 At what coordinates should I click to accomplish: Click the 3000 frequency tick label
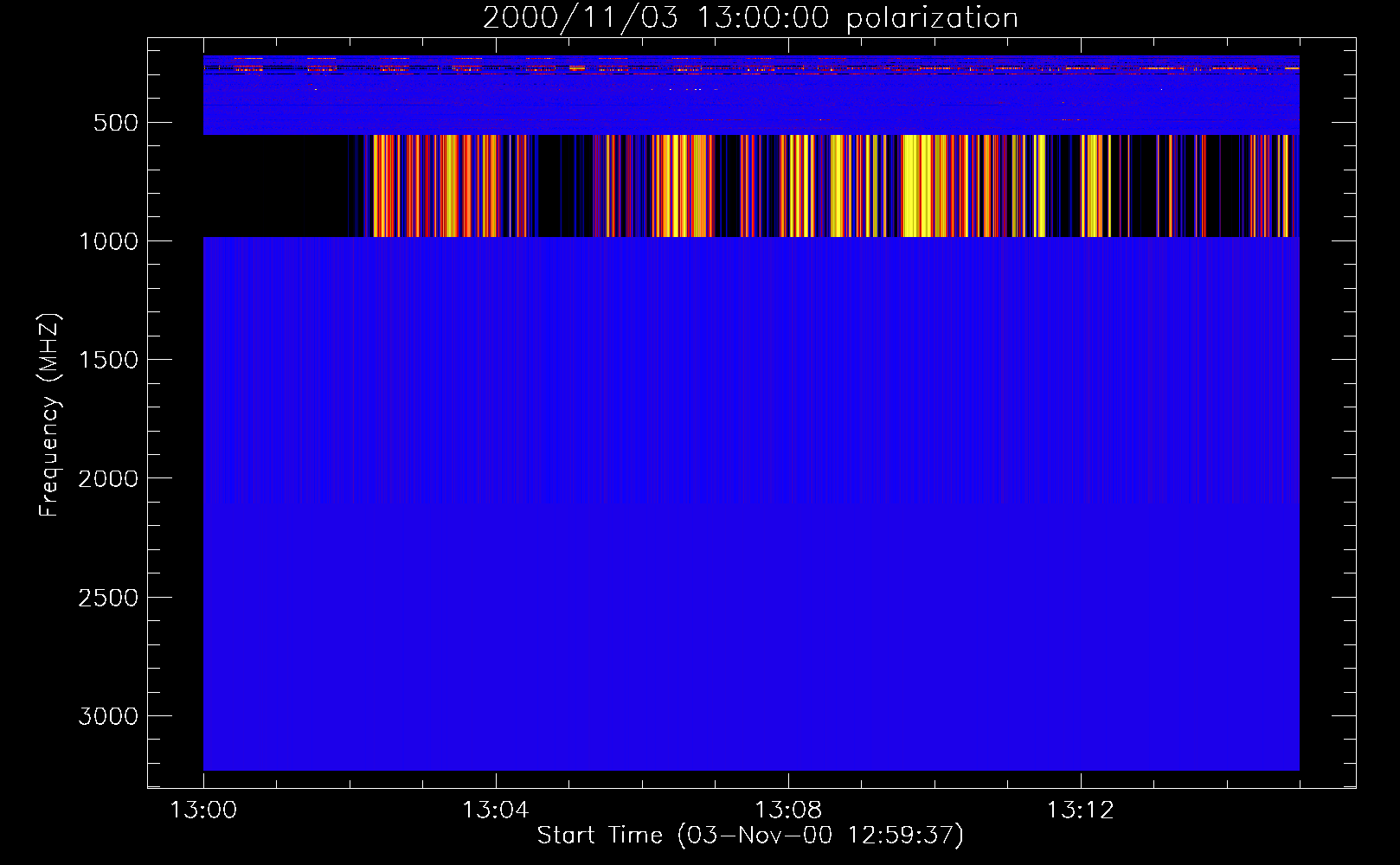[108, 716]
